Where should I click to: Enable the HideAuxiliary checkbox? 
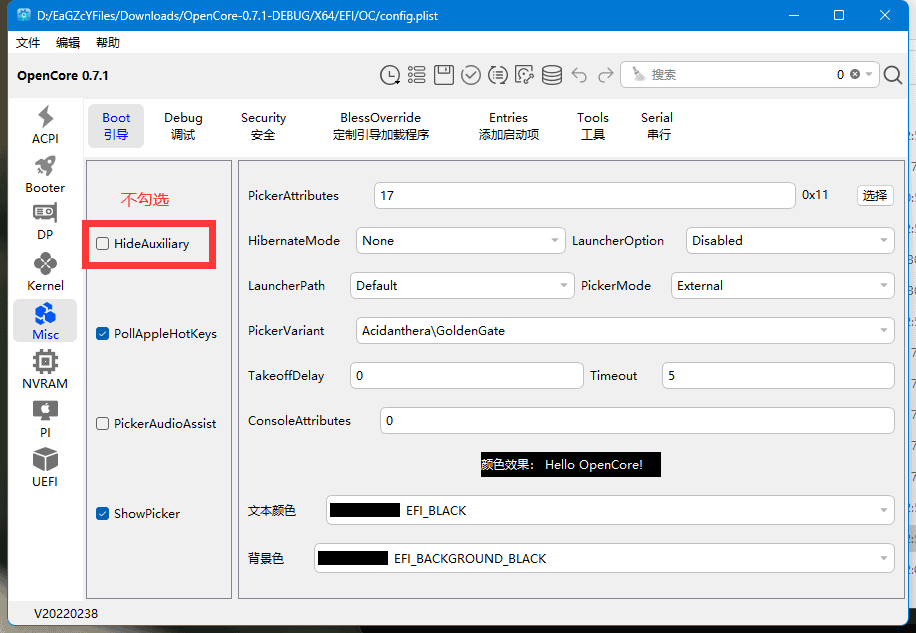click(103, 244)
